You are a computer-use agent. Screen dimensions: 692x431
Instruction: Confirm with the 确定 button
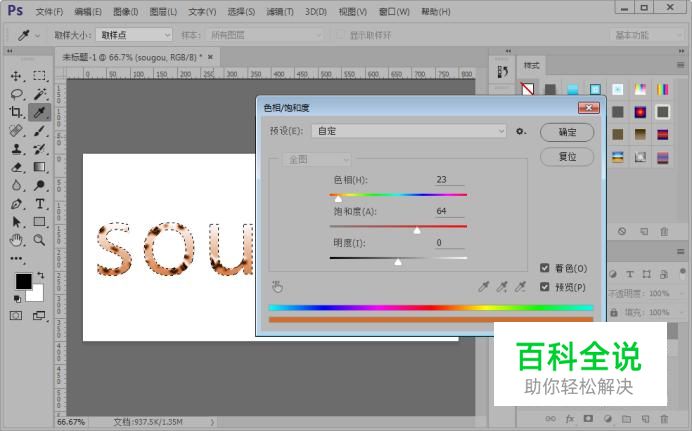click(x=567, y=132)
